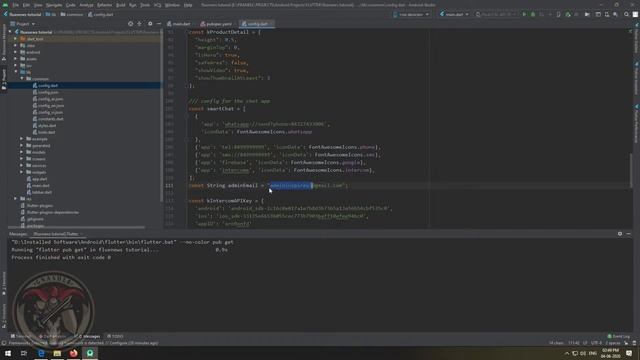Image resolution: width=640 pixels, height=360 pixels.
Task: Open Firefox from taskbar
Action: click(73, 353)
